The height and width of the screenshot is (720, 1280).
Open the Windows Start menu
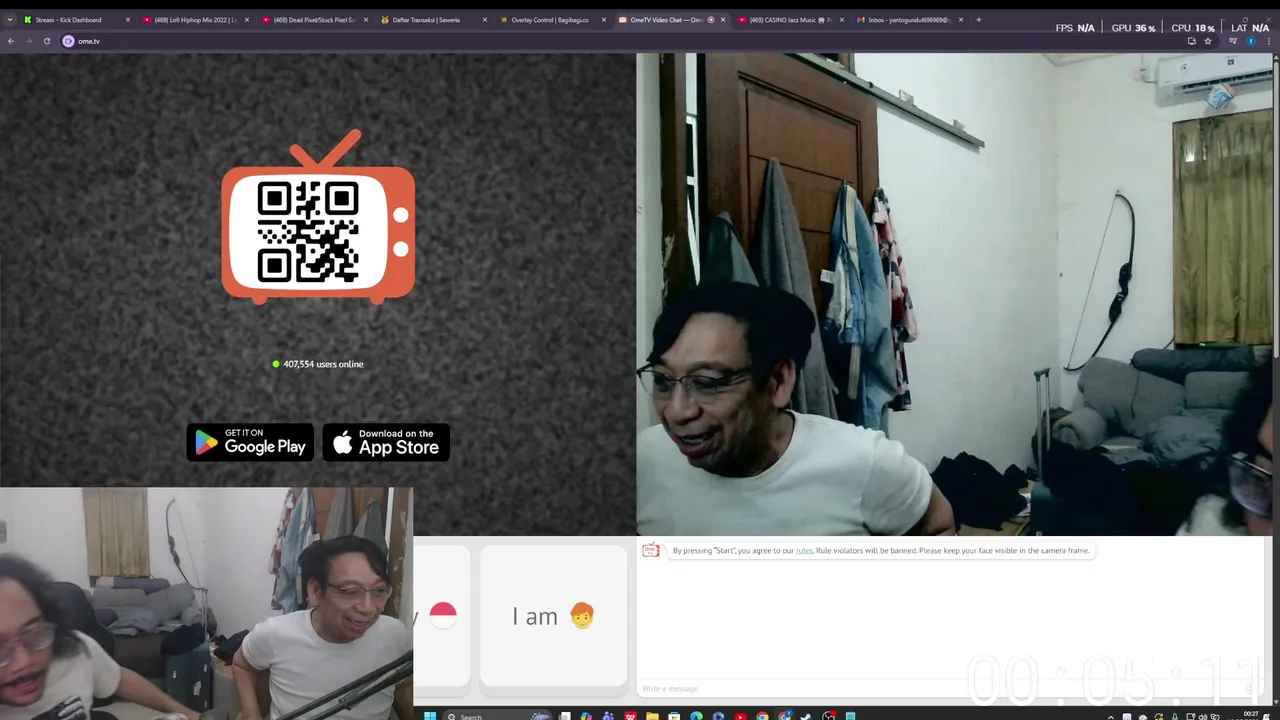[430, 716]
